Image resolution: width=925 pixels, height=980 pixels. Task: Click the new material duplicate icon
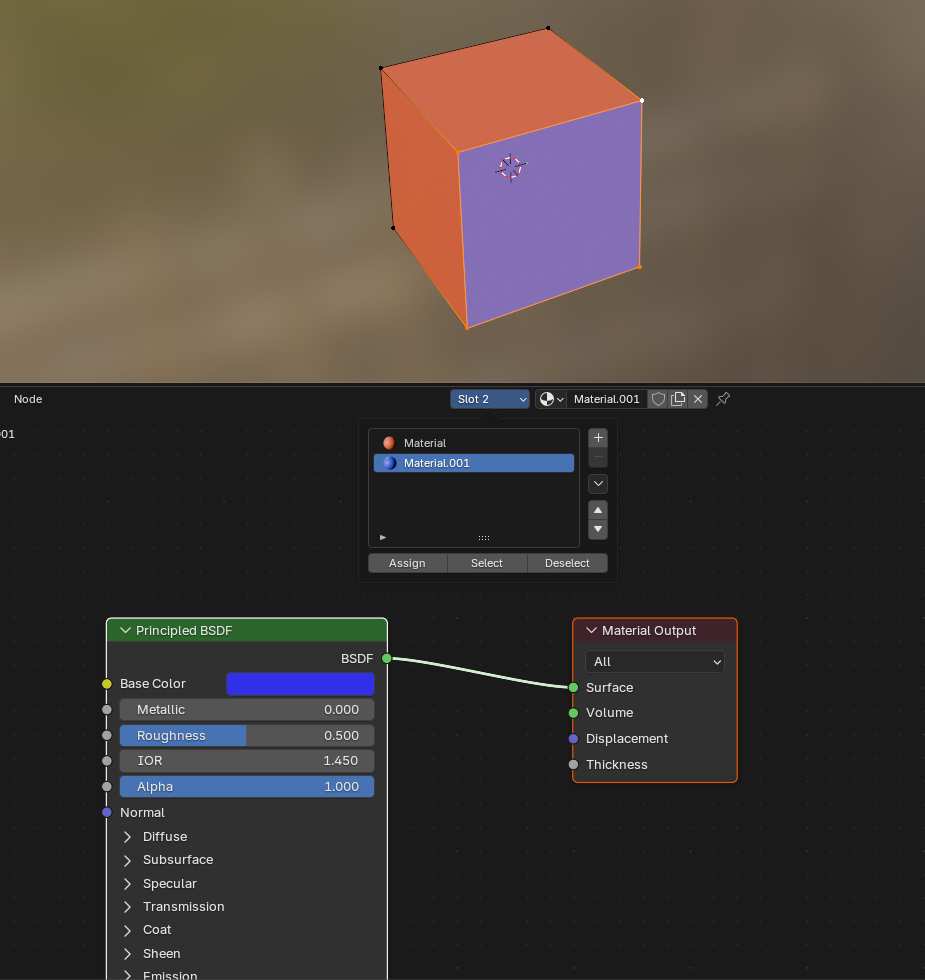click(678, 399)
